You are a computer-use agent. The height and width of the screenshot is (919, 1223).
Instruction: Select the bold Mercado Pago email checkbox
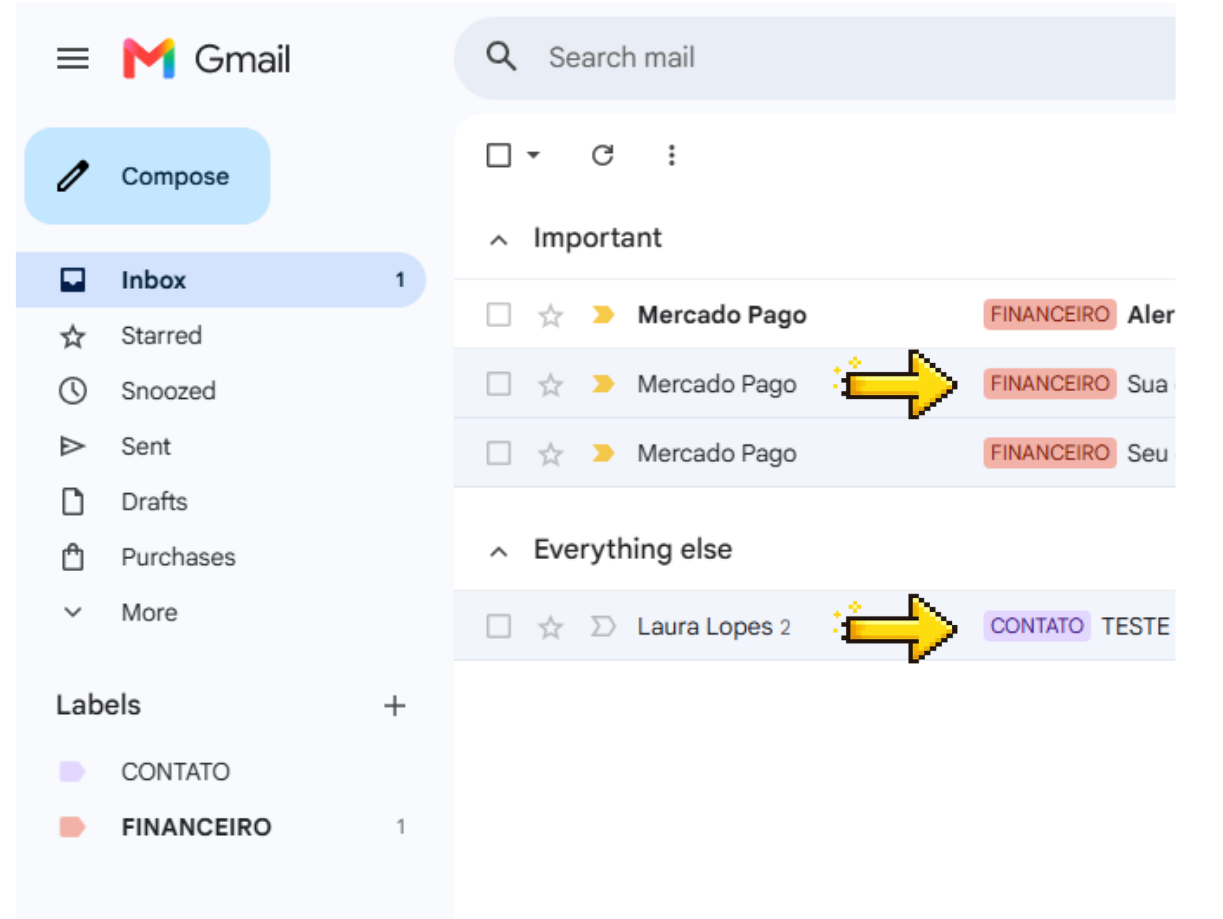(x=499, y=315)
